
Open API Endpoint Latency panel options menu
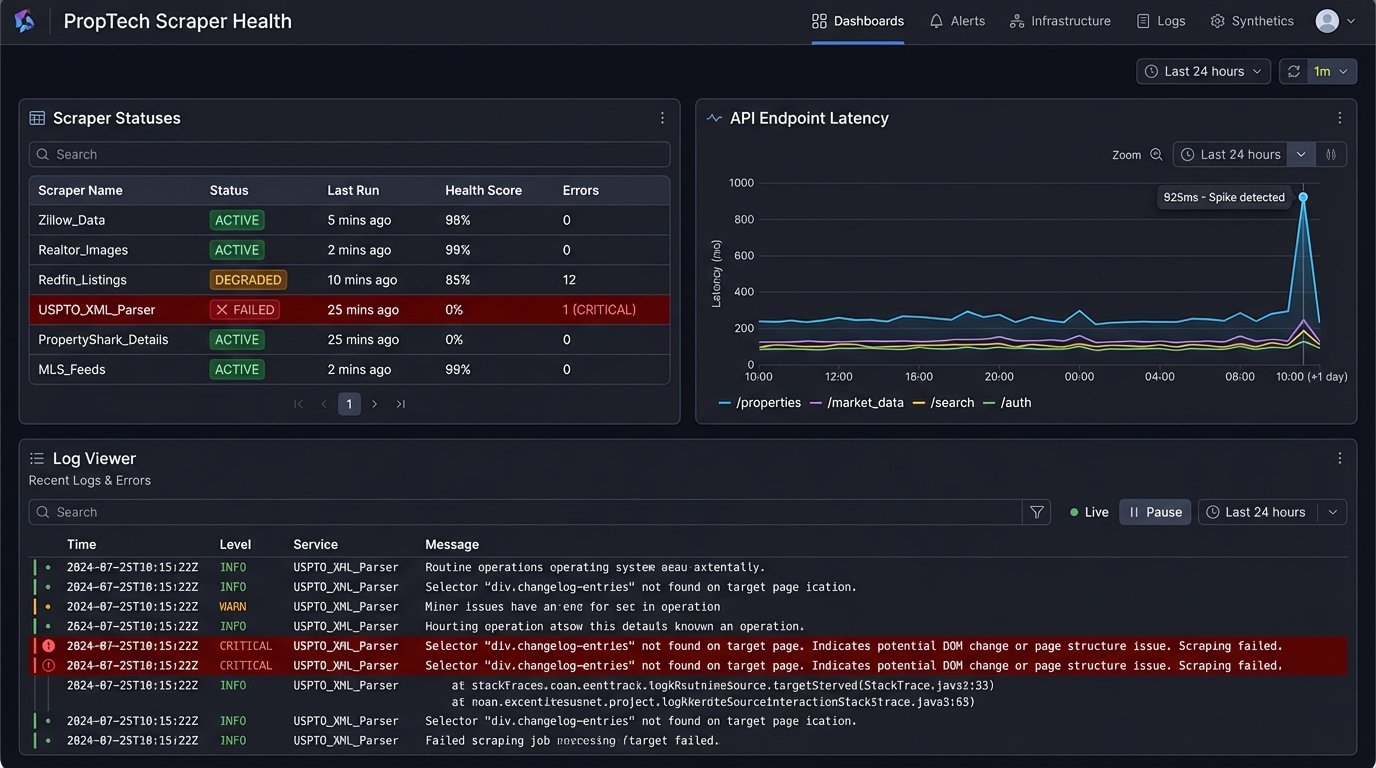point(1340,118)
